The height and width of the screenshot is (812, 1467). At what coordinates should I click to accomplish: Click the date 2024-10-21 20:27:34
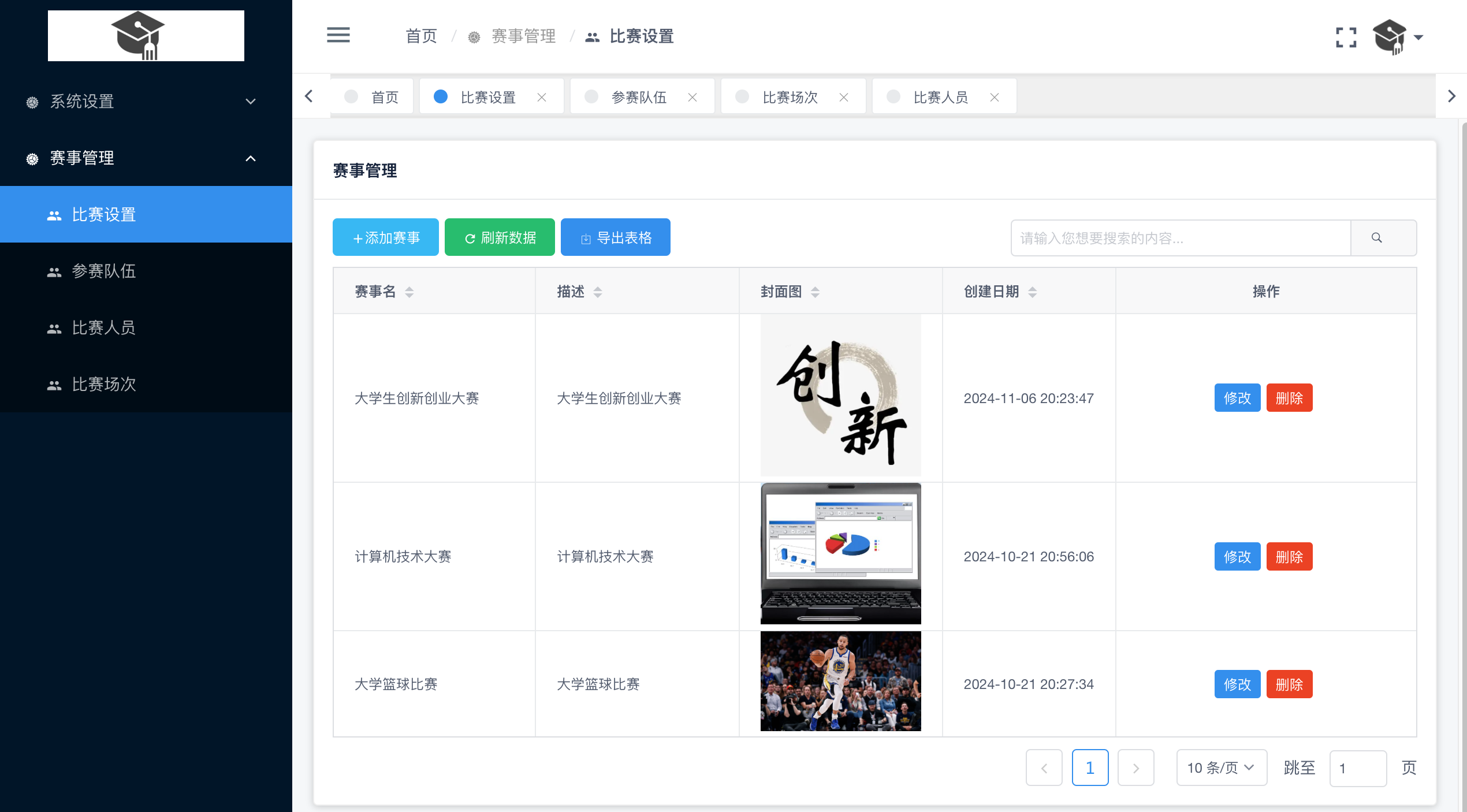[x=1029, y=684]
